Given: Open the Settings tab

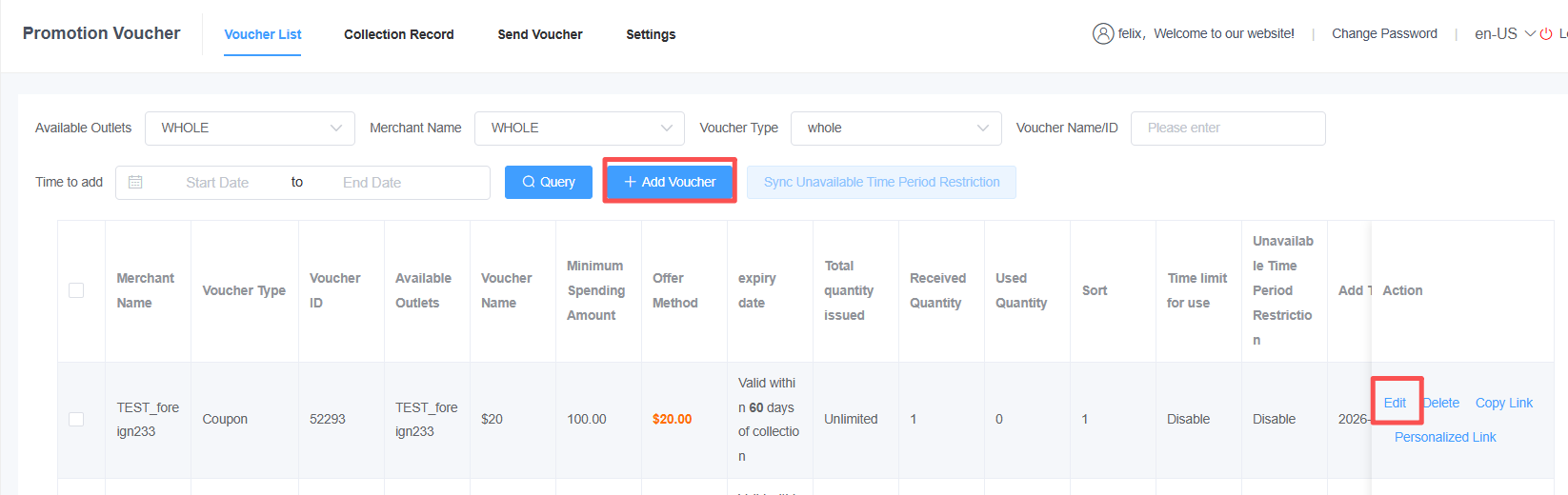Looking at the screenshot, I should pyautogui.click(x=651, y=34).
